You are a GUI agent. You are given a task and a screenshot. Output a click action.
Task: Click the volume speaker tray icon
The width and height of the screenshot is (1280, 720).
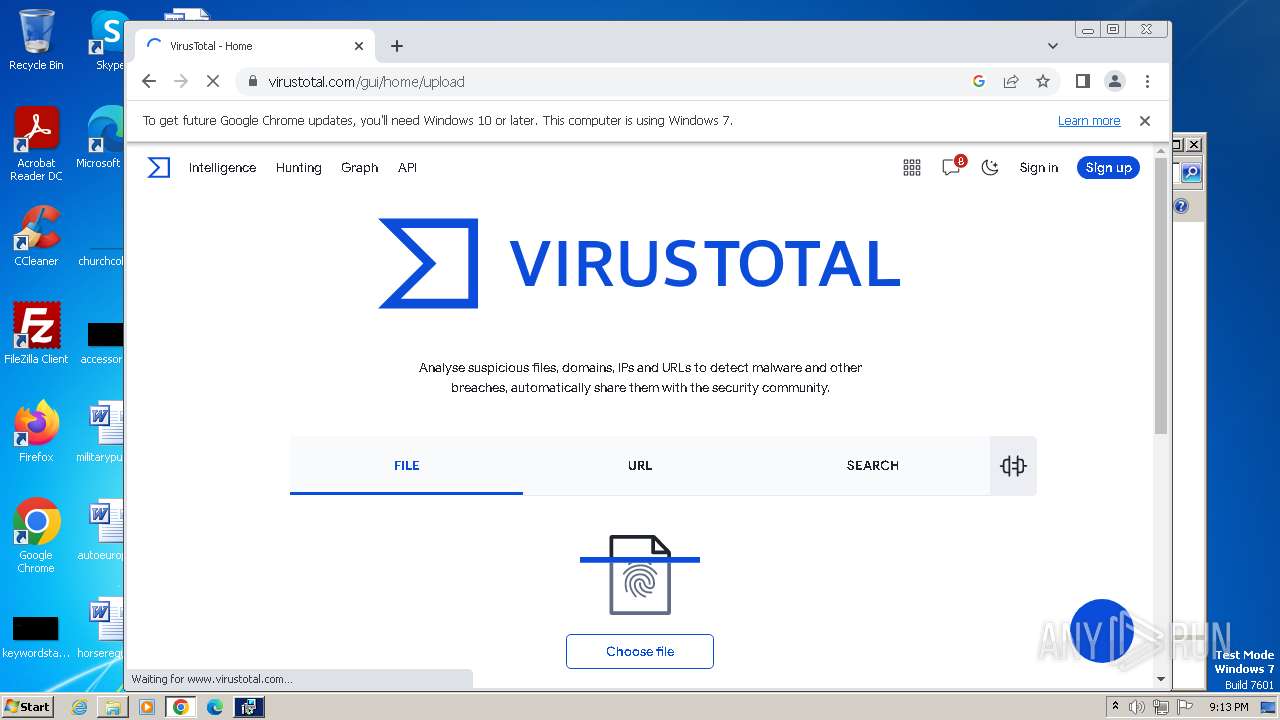[x=1137, y=707]
